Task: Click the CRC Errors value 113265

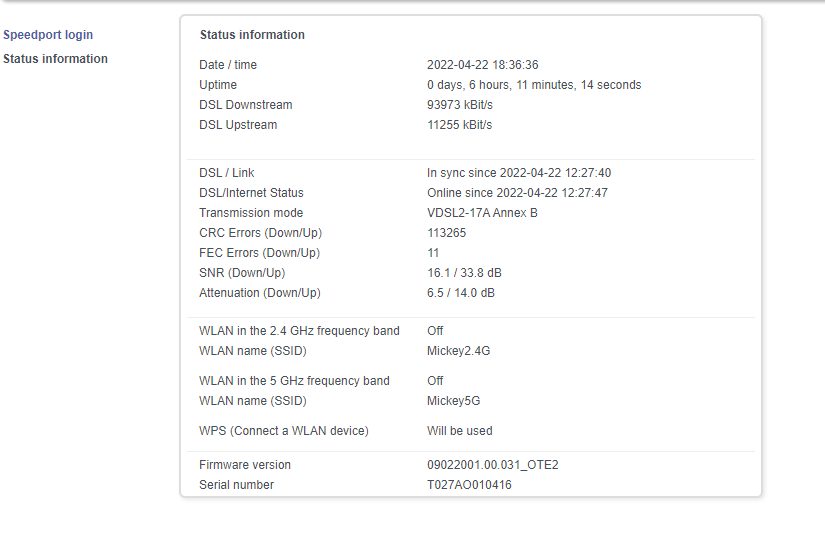Action: tap(446, 233)
